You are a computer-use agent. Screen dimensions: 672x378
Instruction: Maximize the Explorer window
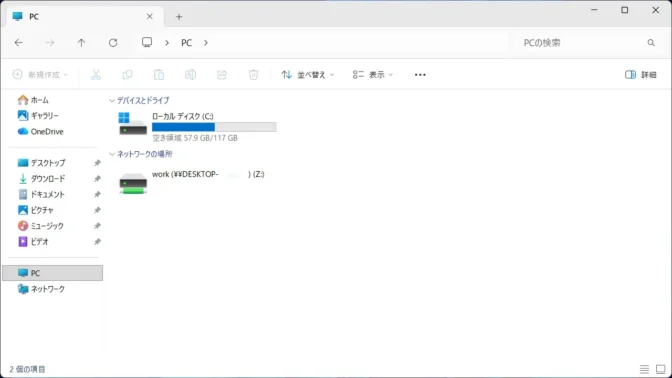pos(625,9)
